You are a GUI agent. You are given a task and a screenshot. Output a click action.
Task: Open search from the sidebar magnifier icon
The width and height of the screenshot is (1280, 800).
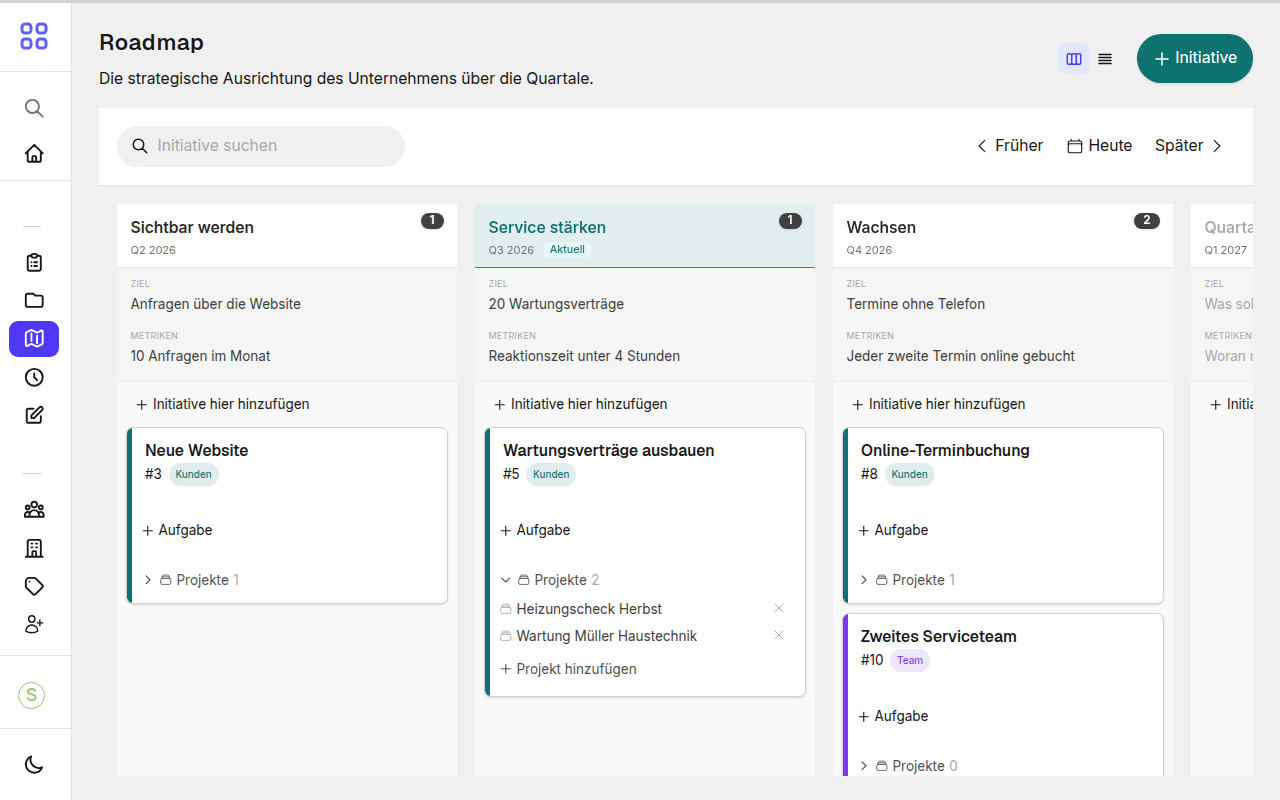(34, 108)
